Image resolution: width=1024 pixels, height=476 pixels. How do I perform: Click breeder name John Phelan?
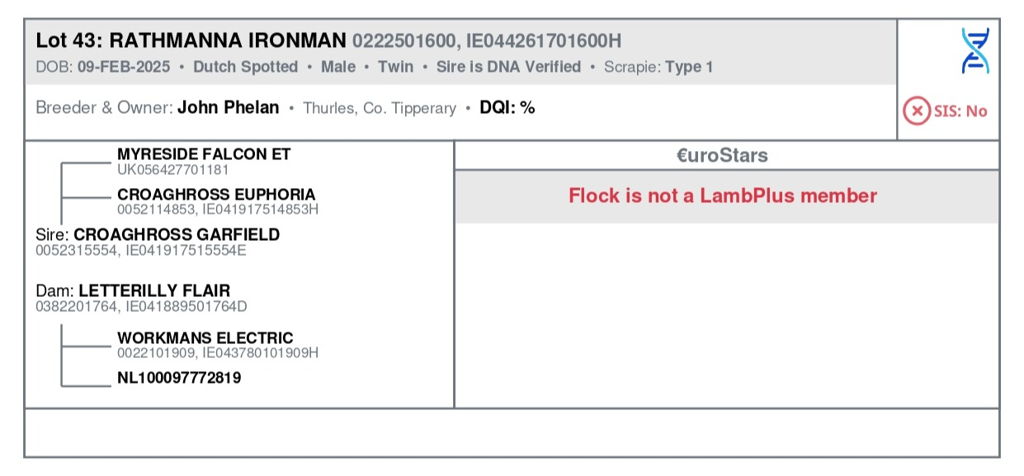click(228, 108)
